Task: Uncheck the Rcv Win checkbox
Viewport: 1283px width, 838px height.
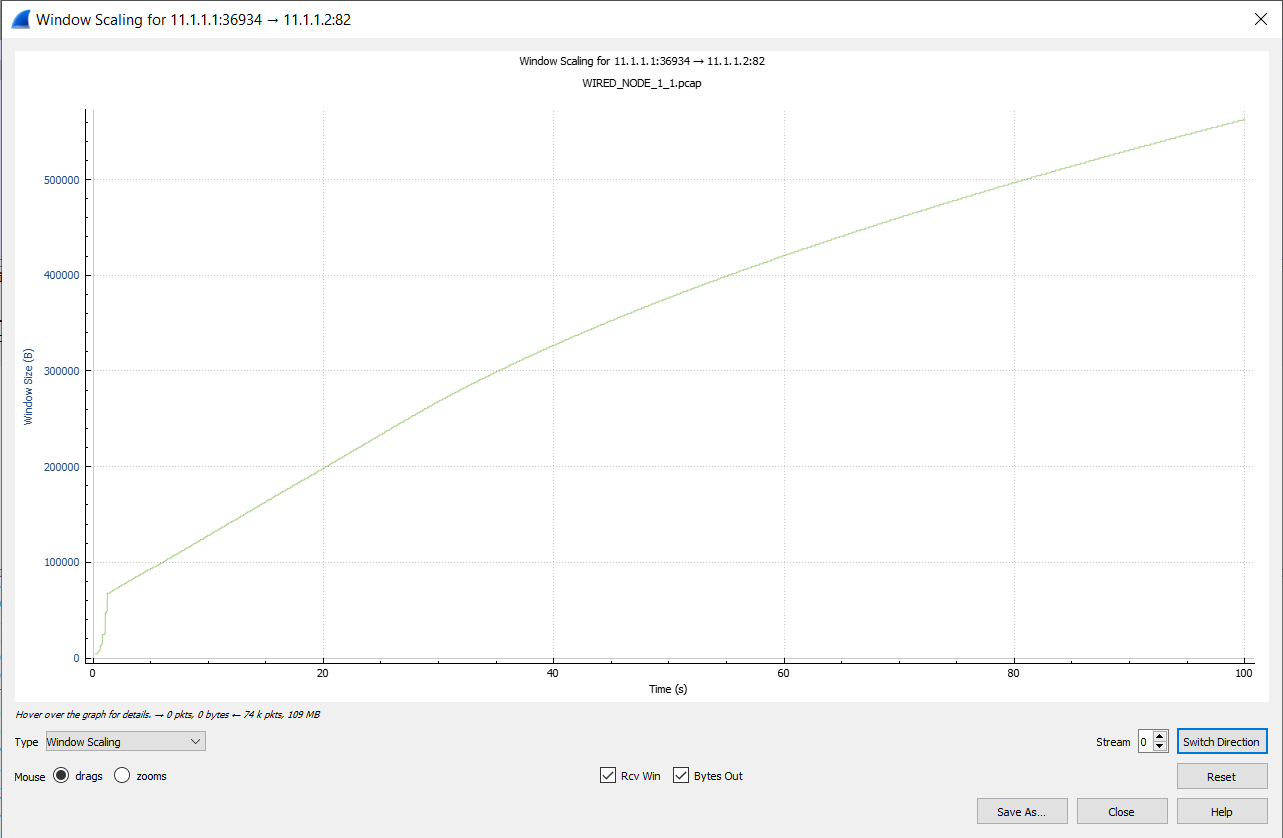Action: pos(608,776)
